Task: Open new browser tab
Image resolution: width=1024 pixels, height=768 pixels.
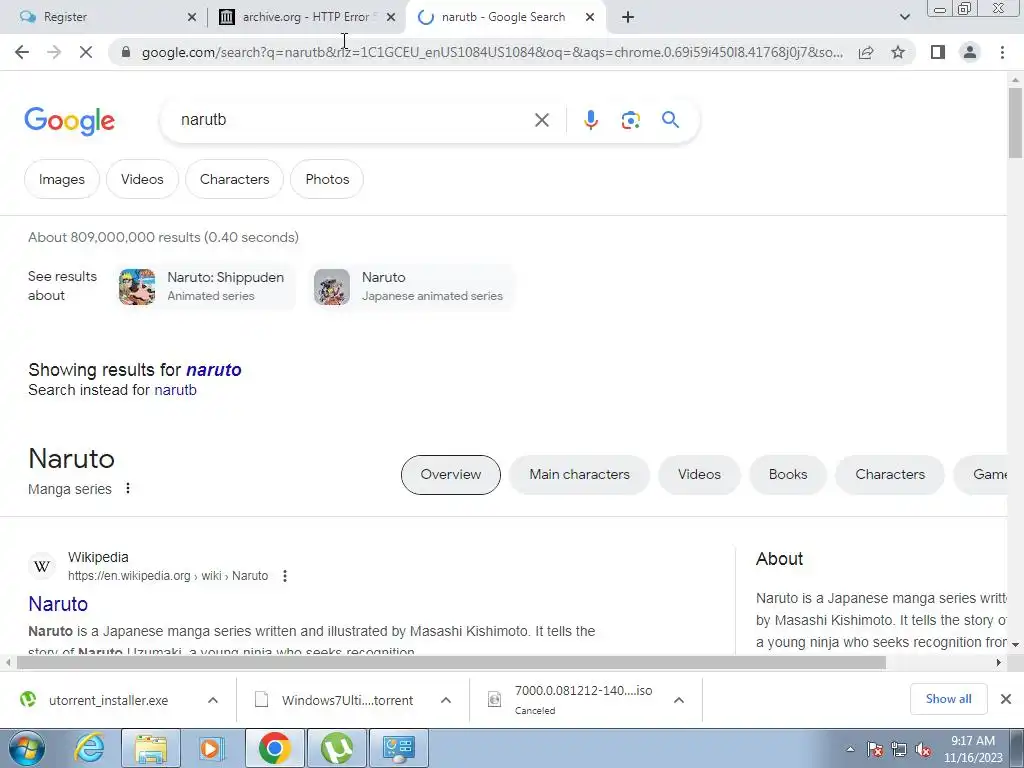Action: 628,17
